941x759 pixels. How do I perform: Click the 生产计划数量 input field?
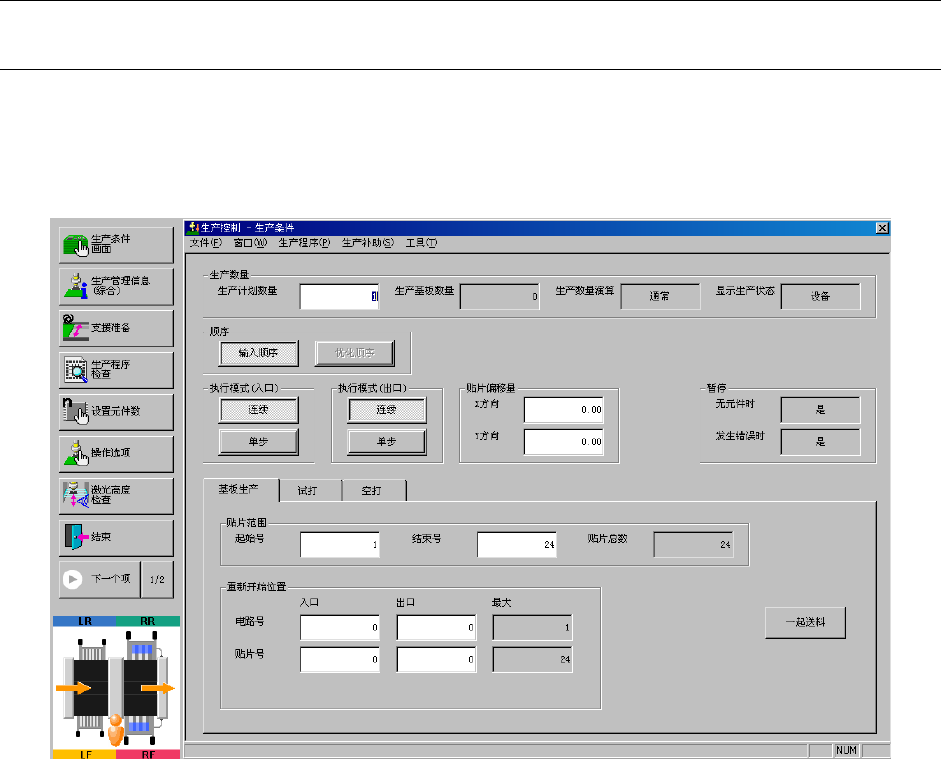[339, 296]
